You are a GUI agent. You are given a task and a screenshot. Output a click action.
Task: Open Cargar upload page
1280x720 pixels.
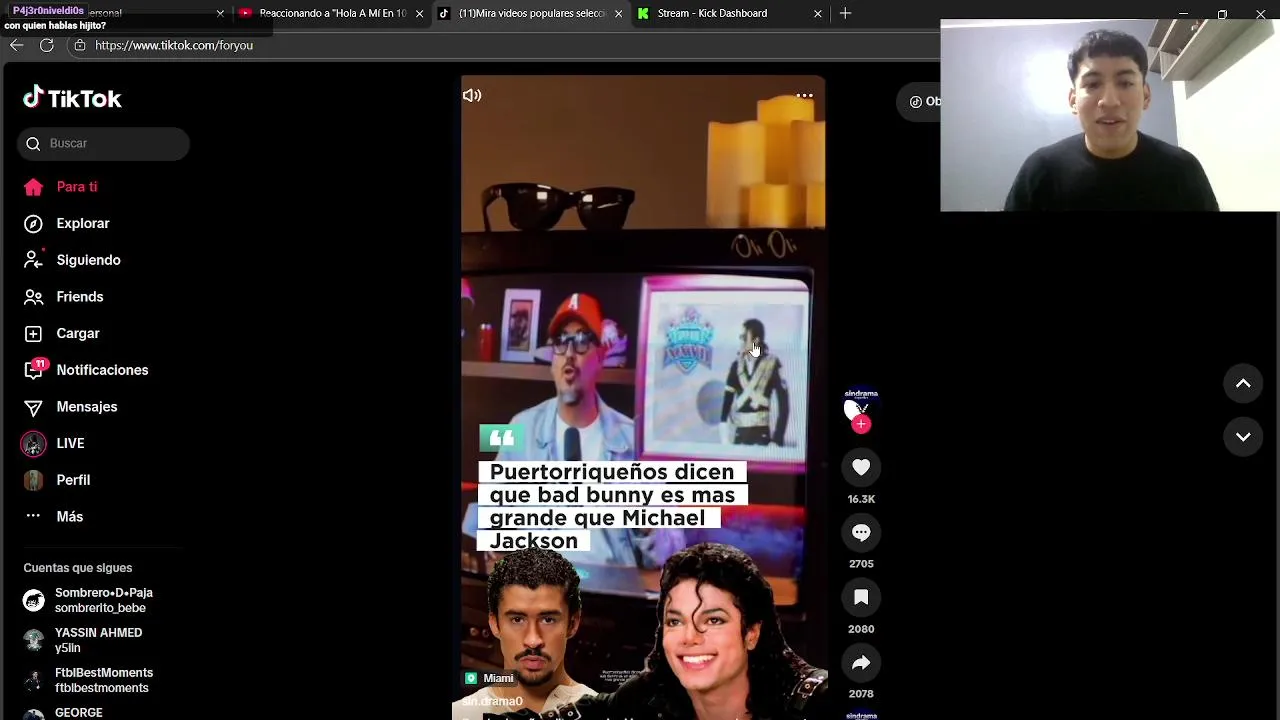(x=78, y=333)
